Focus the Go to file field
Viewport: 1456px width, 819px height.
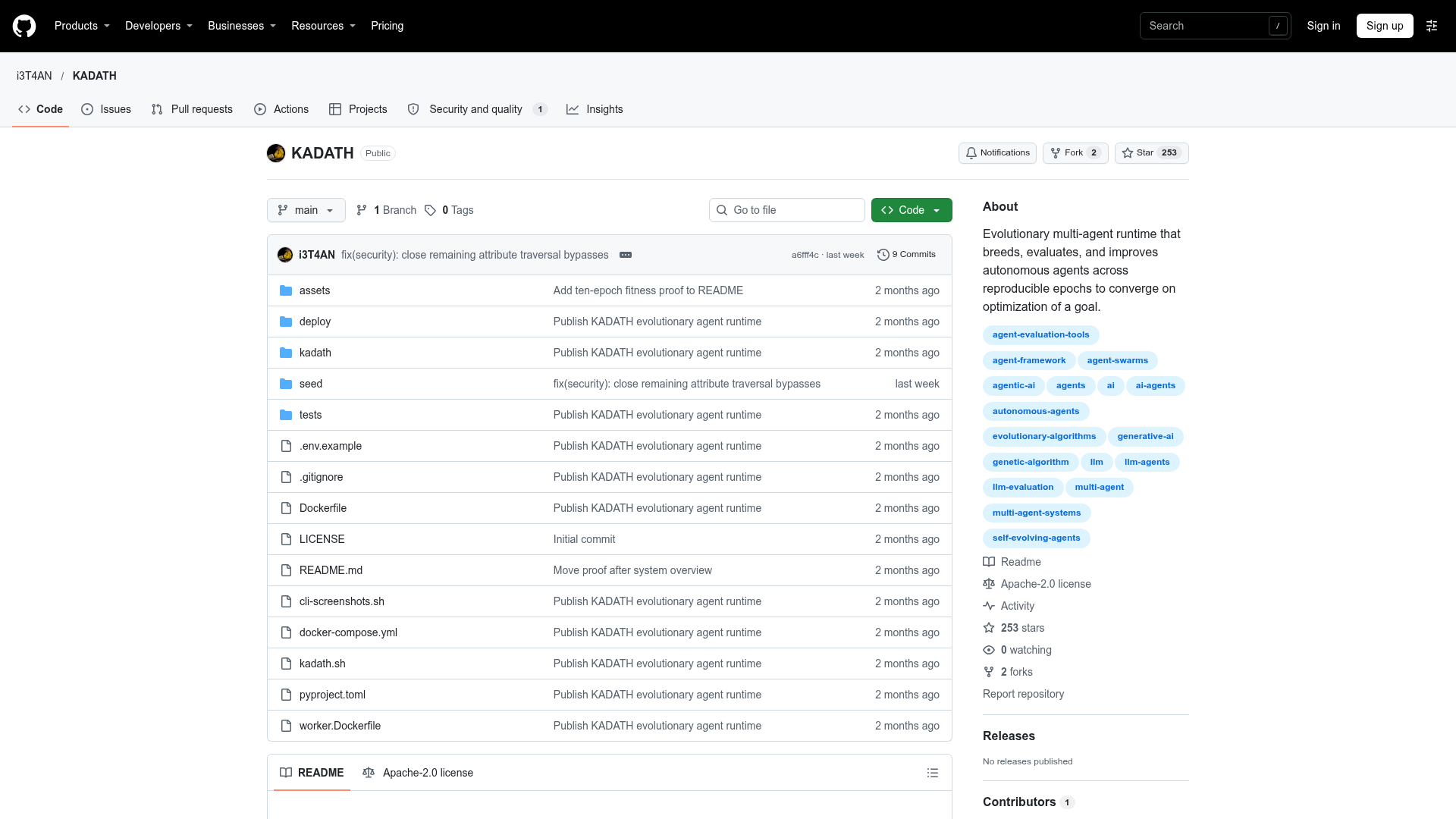787,210
